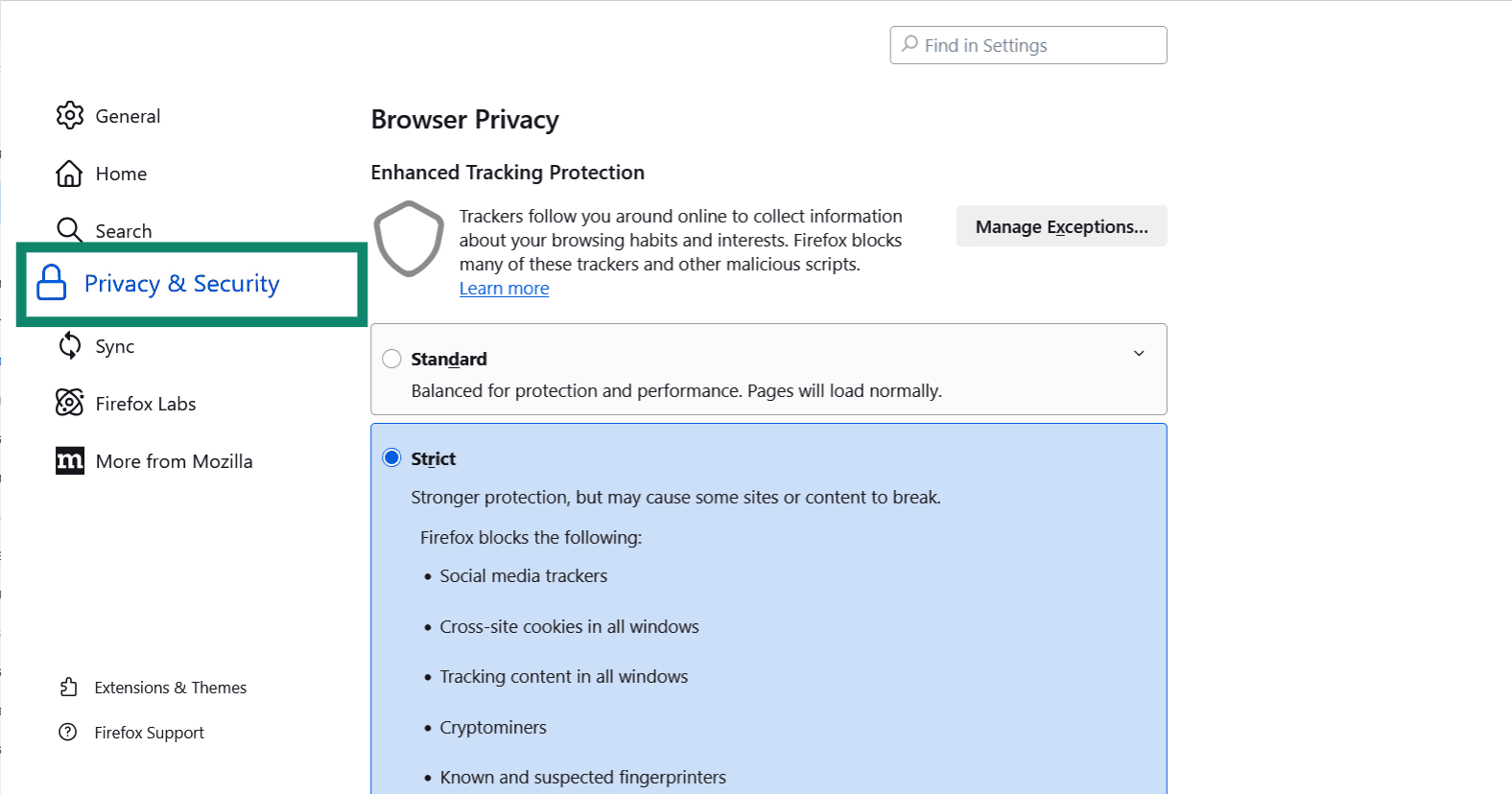Expand the Standard protection details chevron

[x=1139, y=354]
